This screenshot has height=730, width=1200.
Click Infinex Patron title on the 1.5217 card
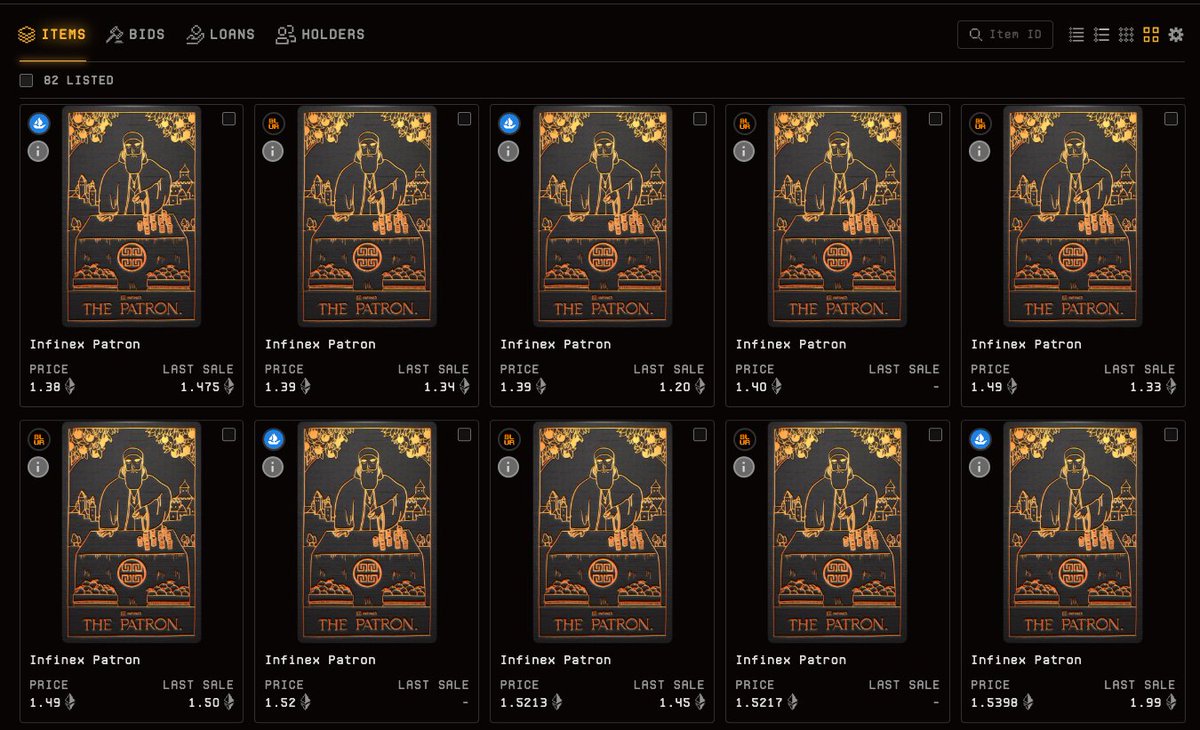click(x=791, y=660)
